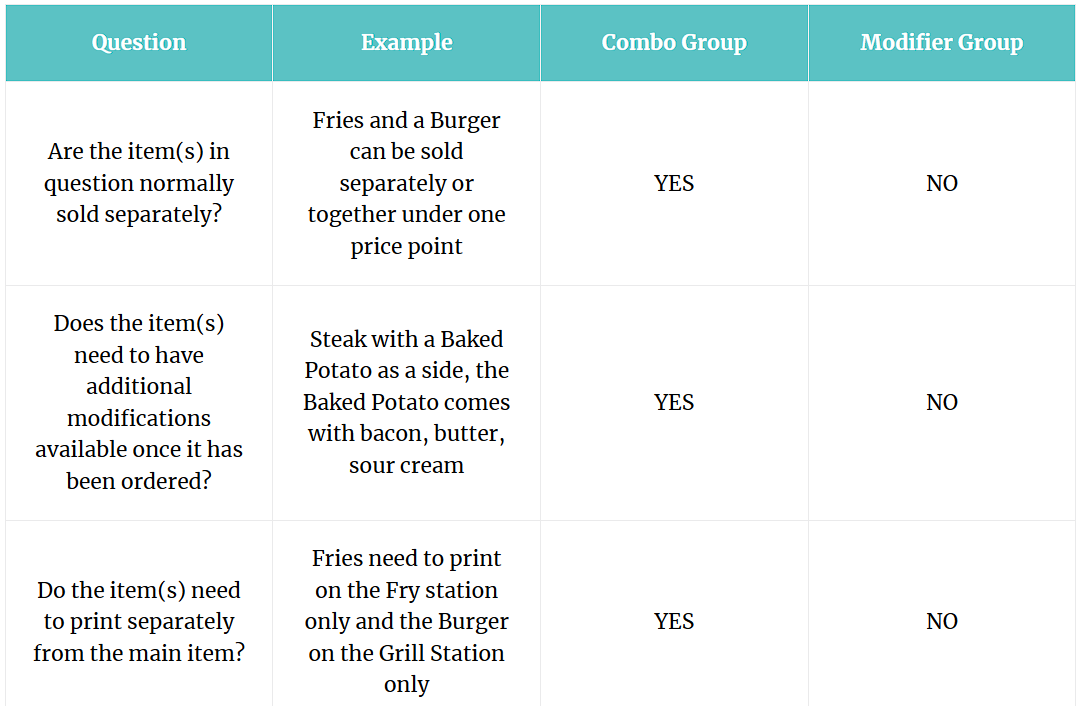Select the 'price point' text
The height and width of the screenshot is (706, 1081).
point(406,247)
